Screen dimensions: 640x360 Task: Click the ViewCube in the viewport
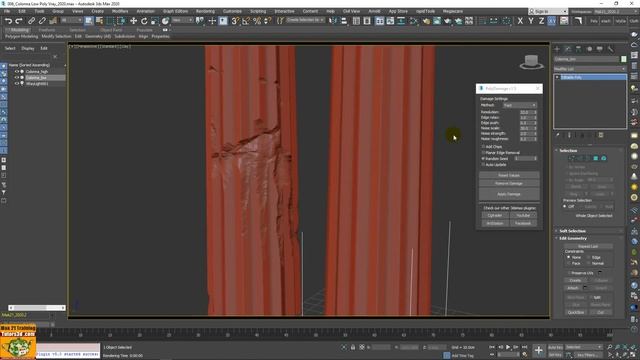tap(531, 62)
